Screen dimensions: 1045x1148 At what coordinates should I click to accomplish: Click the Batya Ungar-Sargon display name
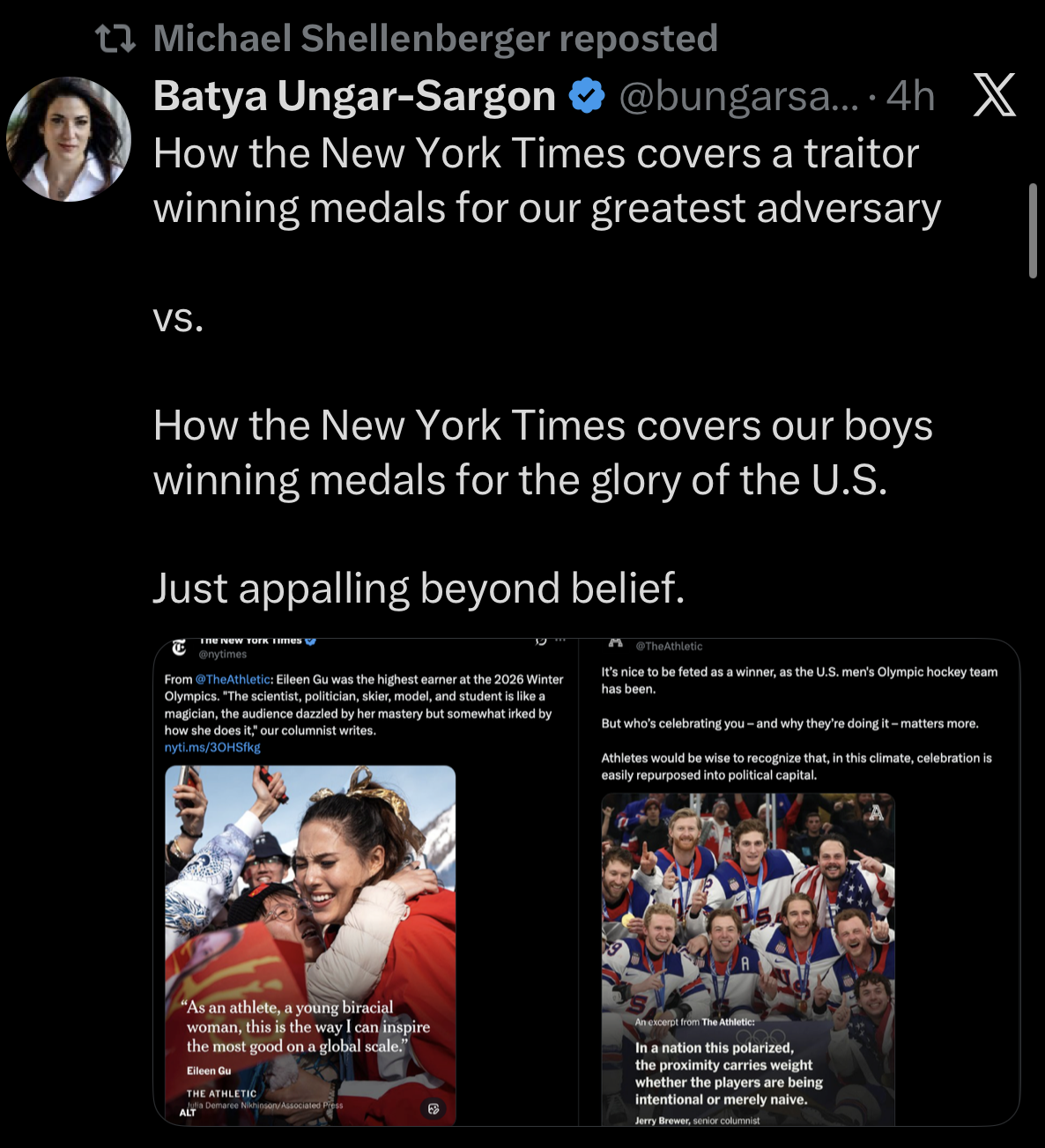click(x=354, y=95)
